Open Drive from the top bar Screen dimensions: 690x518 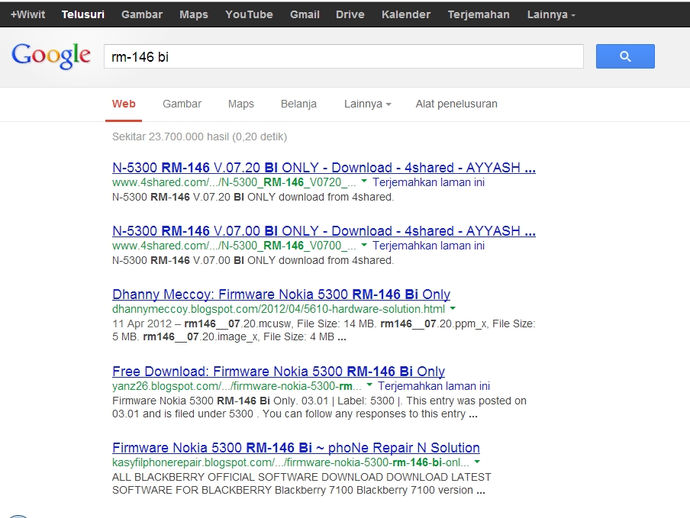click(x=350, y=15)
